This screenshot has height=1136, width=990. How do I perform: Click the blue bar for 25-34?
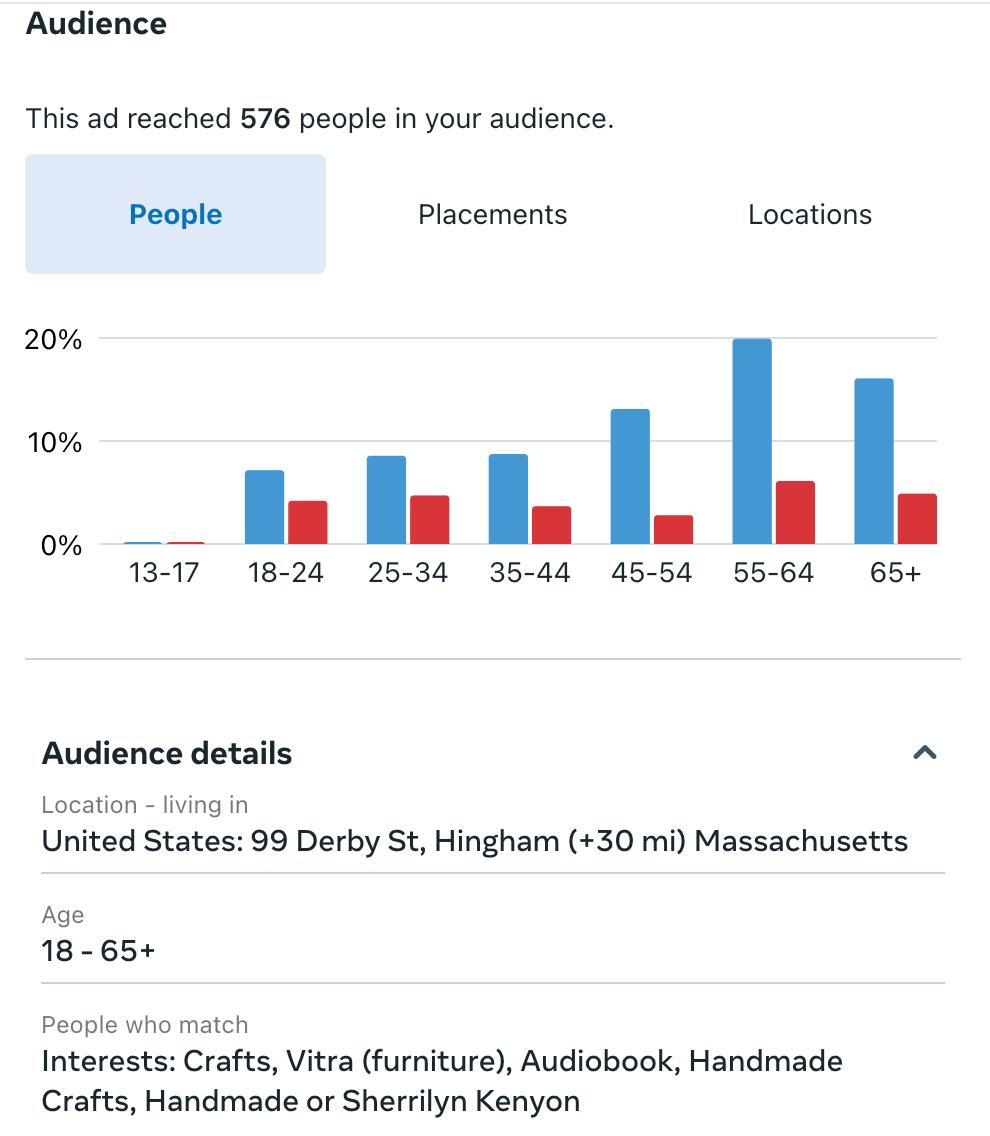(x=386, y=500)
